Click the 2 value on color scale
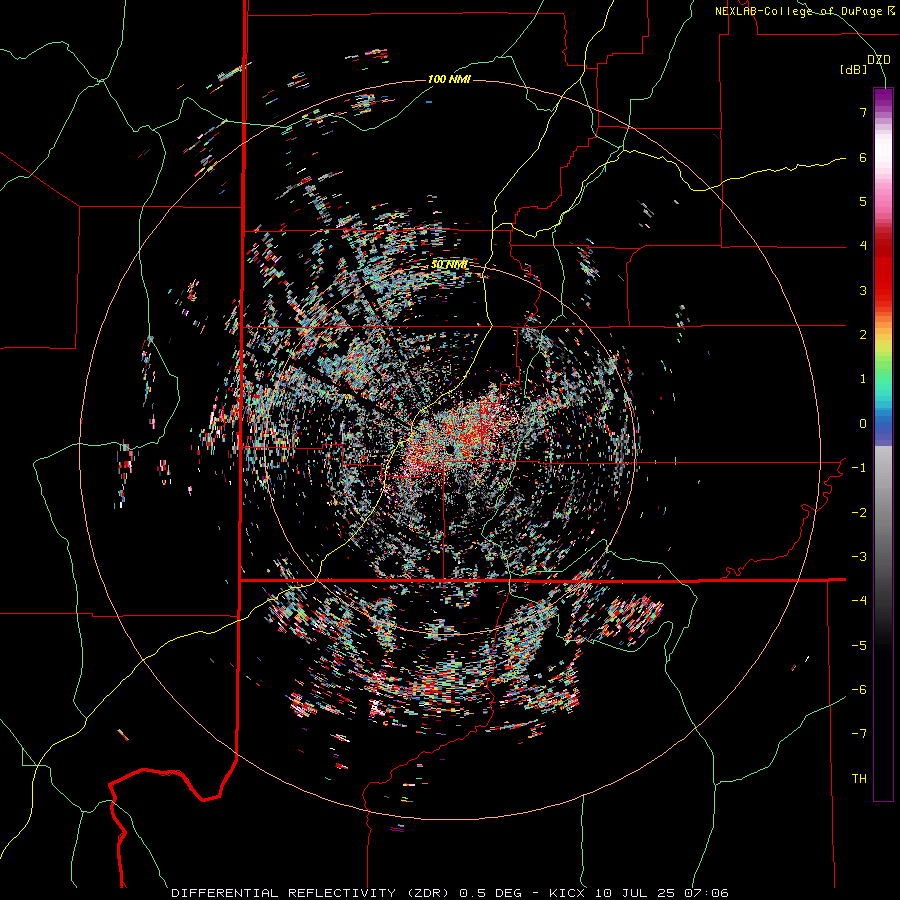This screenshot has height=900, width=900. pyautogui.click(x=863, y=335)
